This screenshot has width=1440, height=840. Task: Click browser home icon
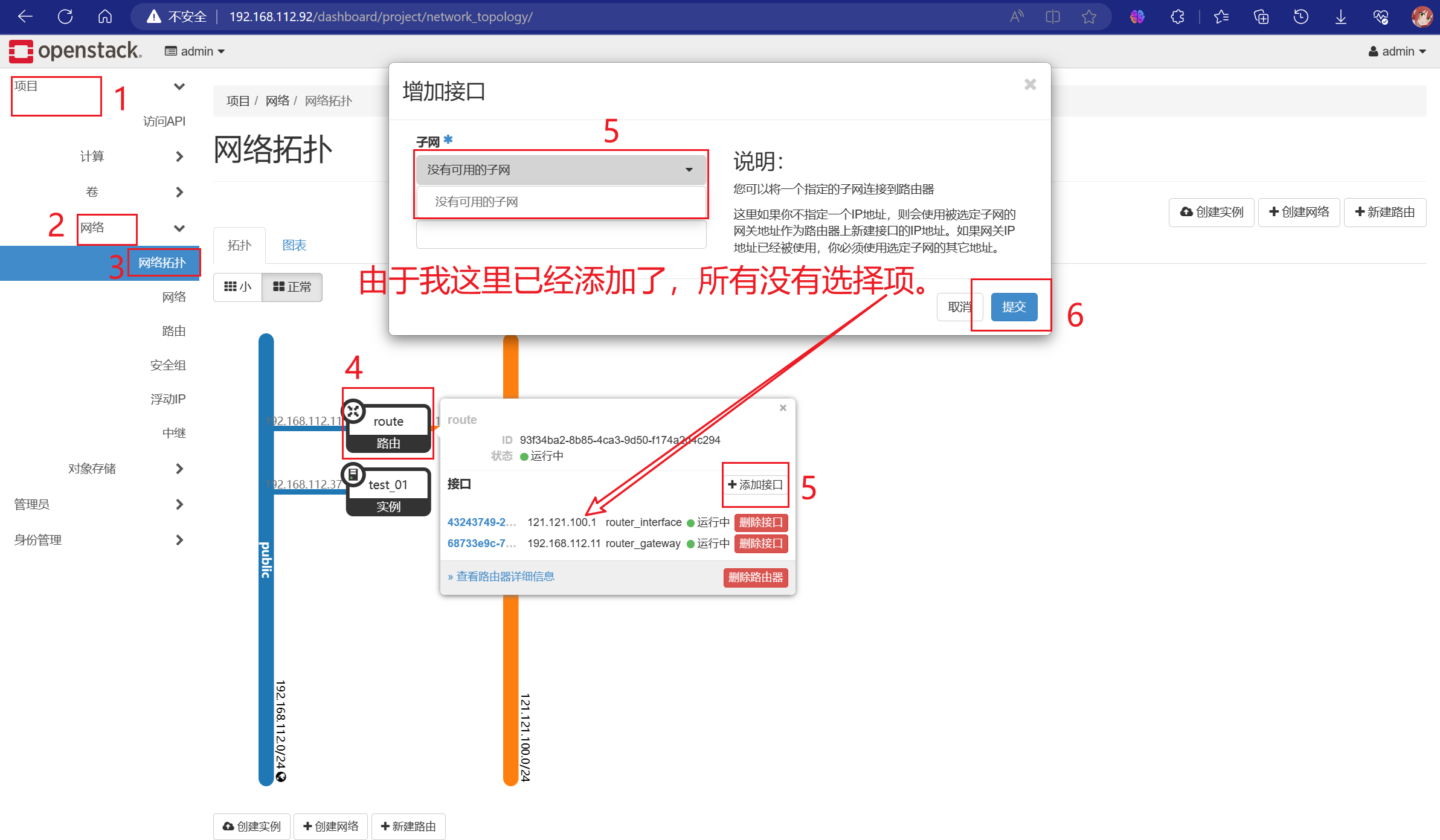105,16
